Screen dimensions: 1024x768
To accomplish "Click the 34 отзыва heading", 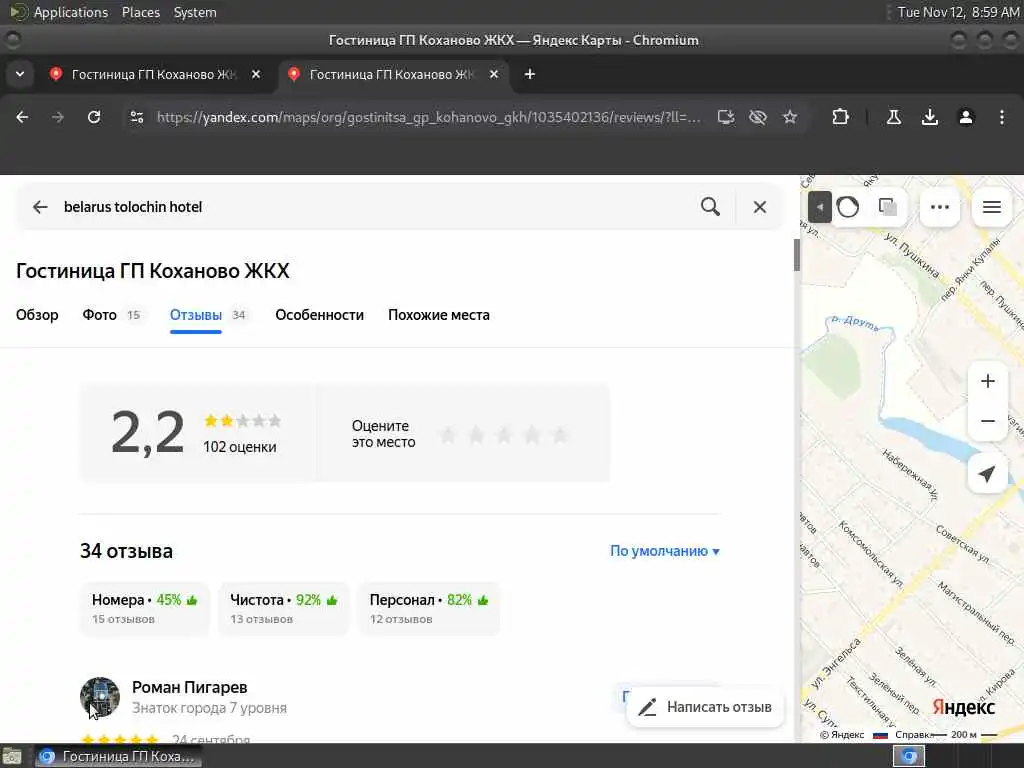I will [127, 551].
